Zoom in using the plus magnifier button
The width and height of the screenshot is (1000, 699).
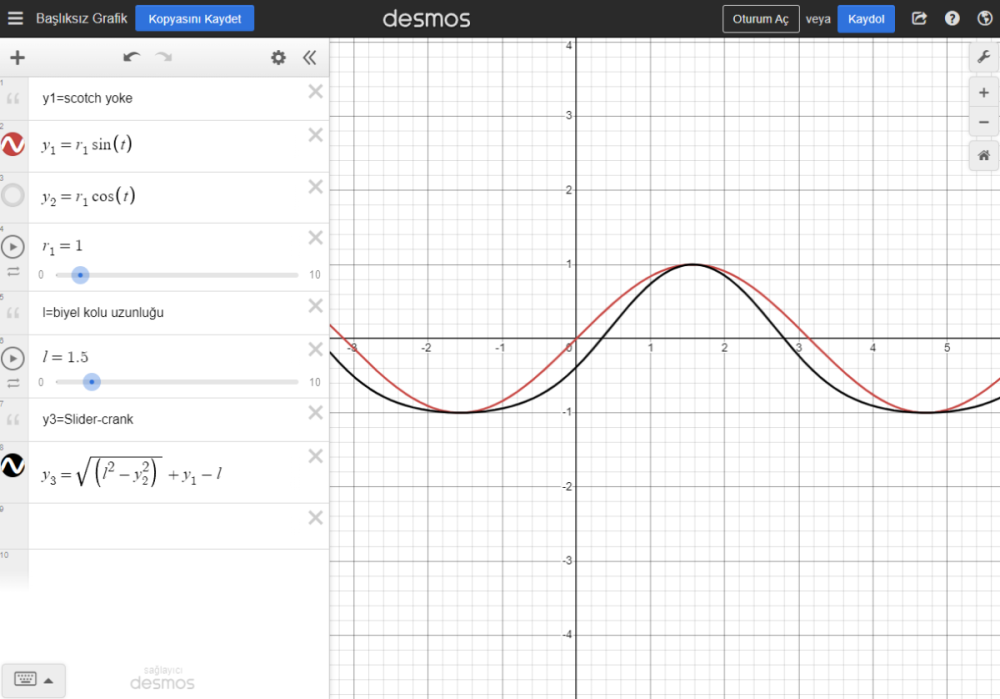point(984,92)
